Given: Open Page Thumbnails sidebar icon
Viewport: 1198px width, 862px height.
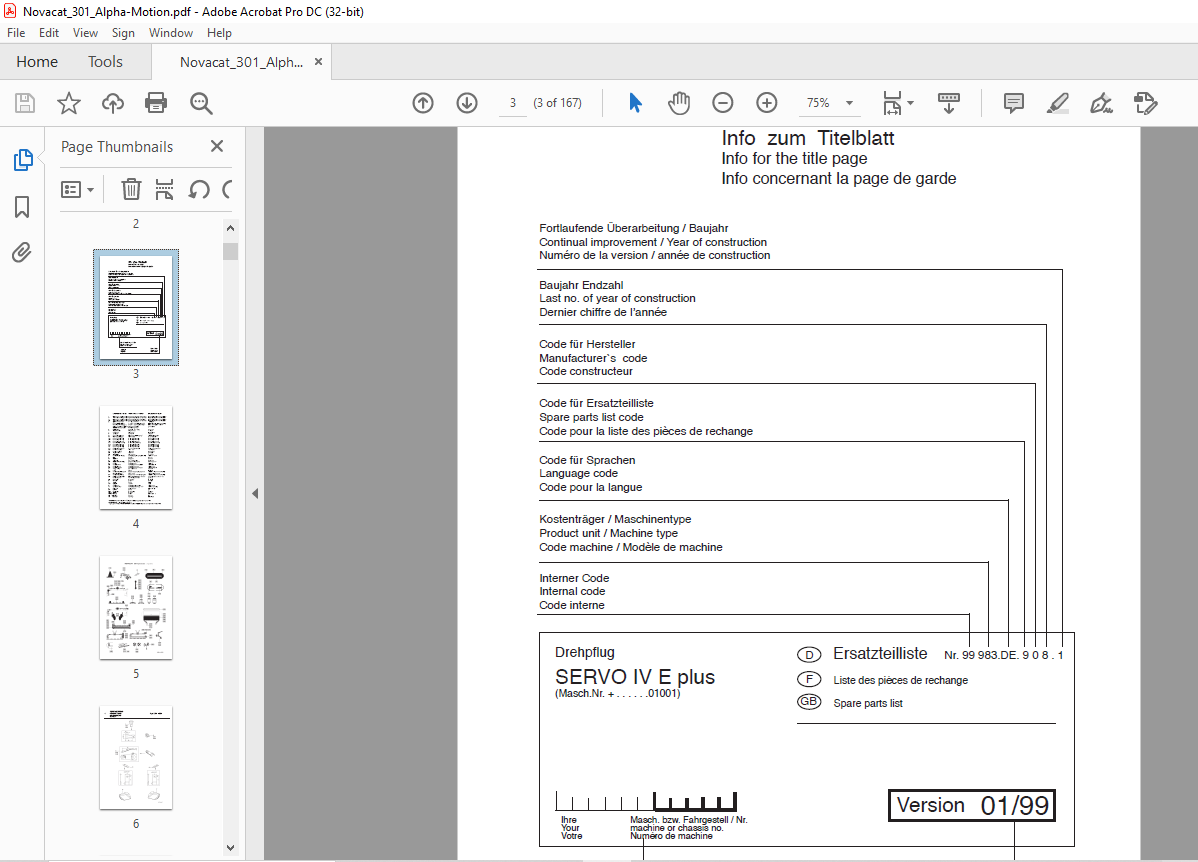Looking at the screenshot, I should click(x=23, y=160).
